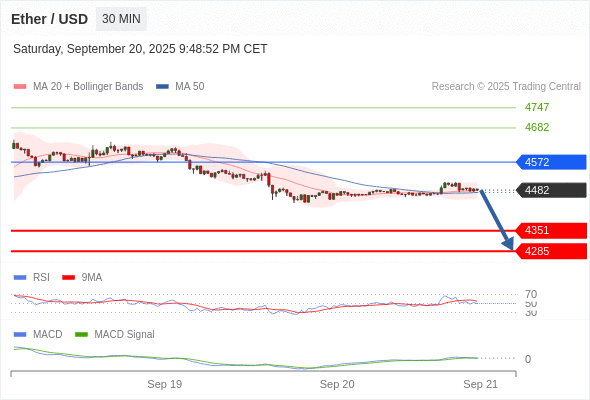Click the MA 20 + Bollinger Bands legend swatch
The width and height of the screenshot is (590, 400).
(20, 87)
